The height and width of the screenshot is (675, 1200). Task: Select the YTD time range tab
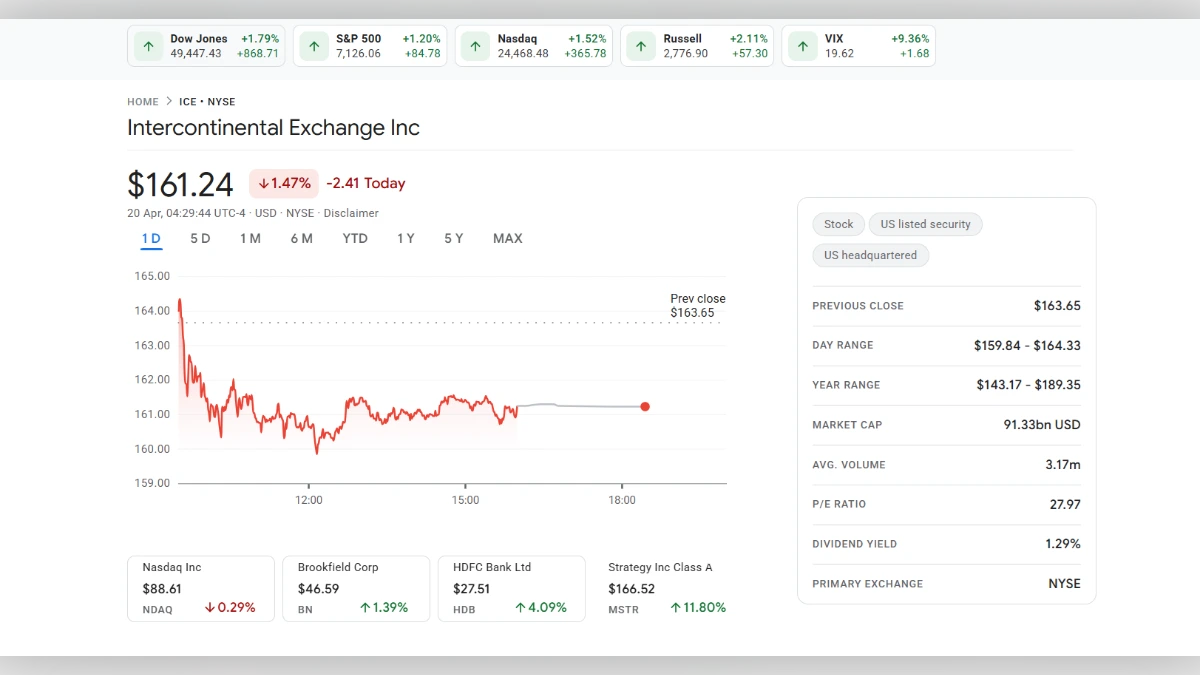click(354, 238)
